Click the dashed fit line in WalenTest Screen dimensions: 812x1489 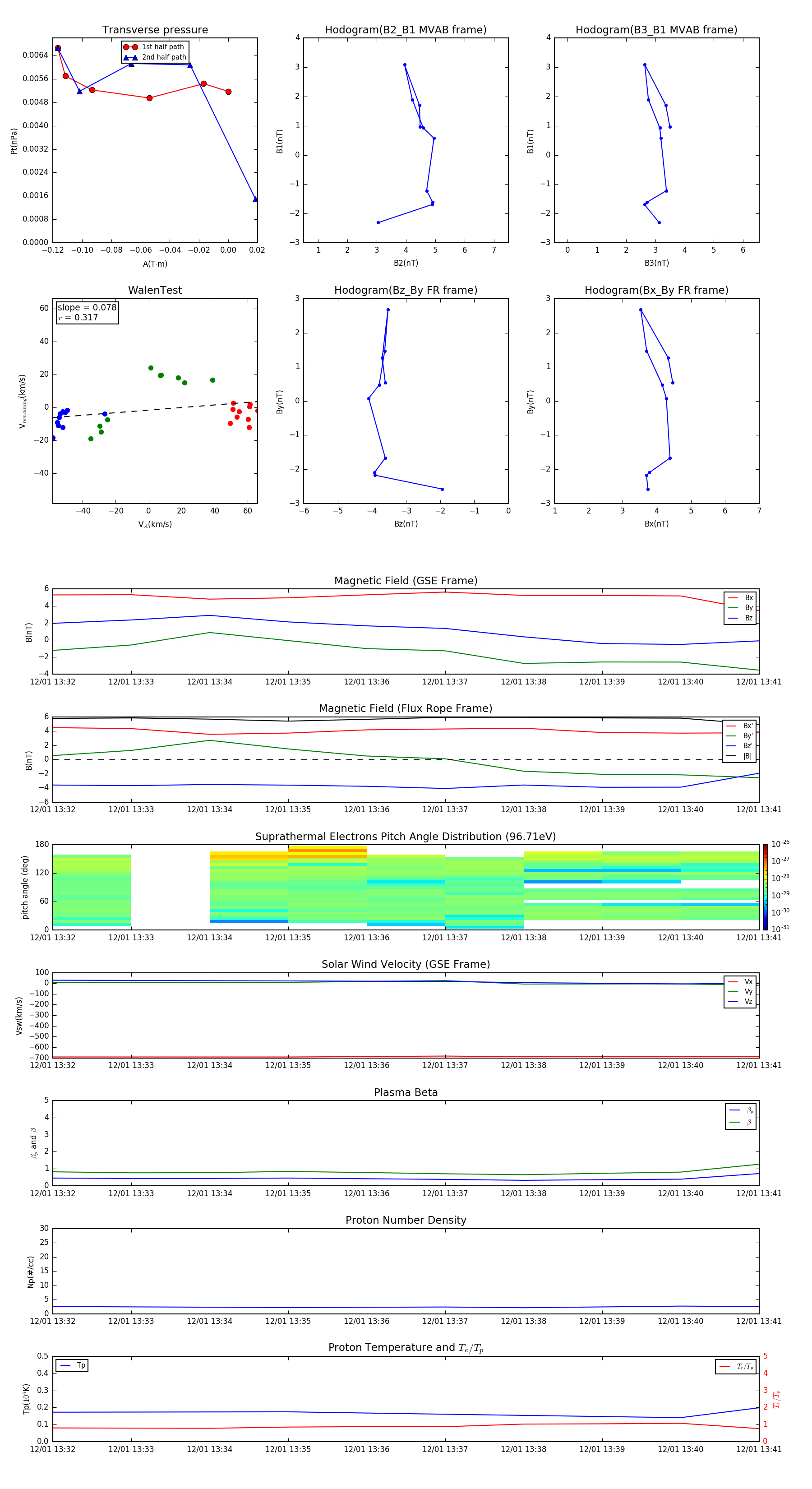[155, 410]
